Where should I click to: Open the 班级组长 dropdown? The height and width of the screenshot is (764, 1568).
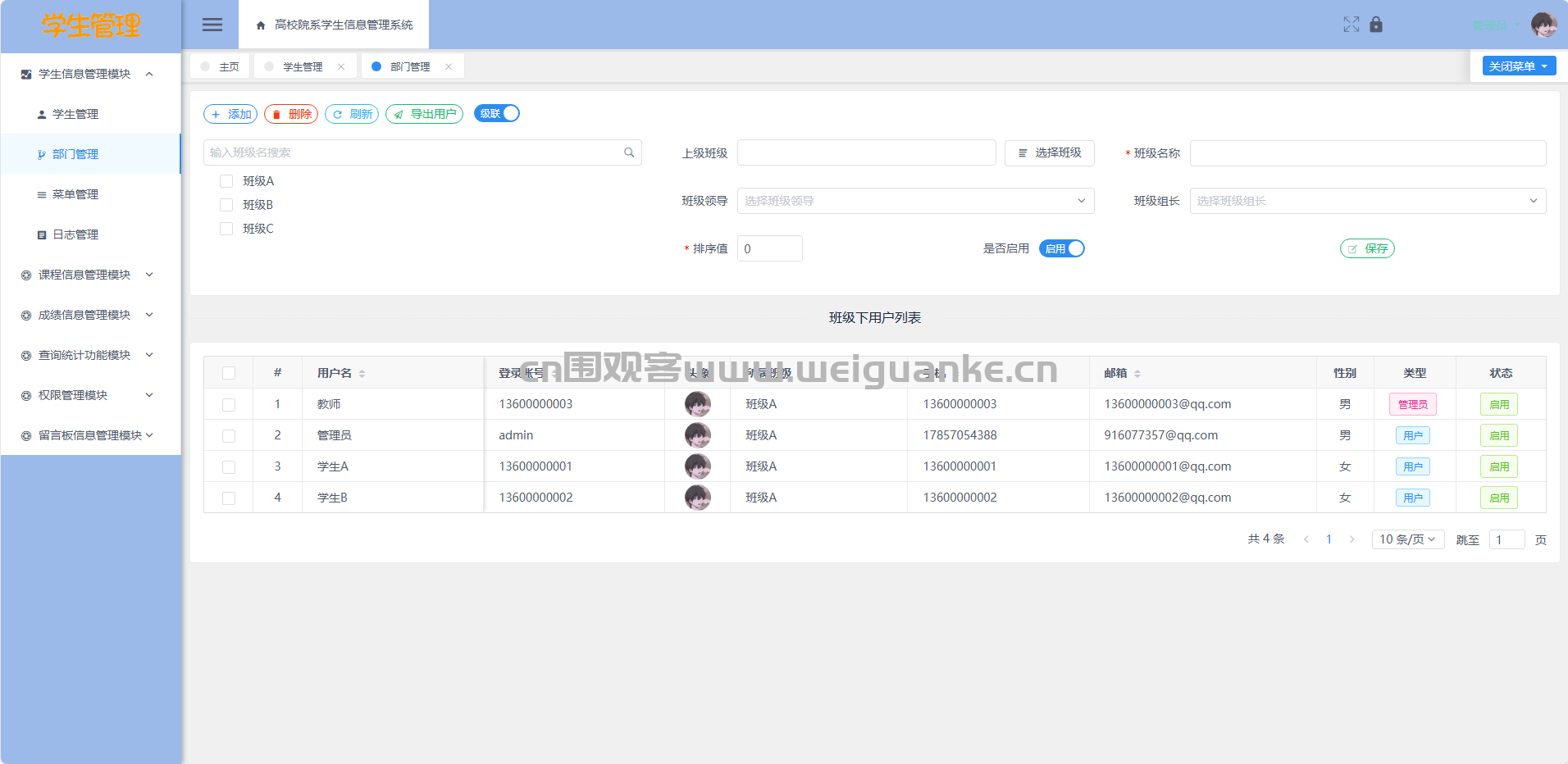click(x=1367, y=201)
